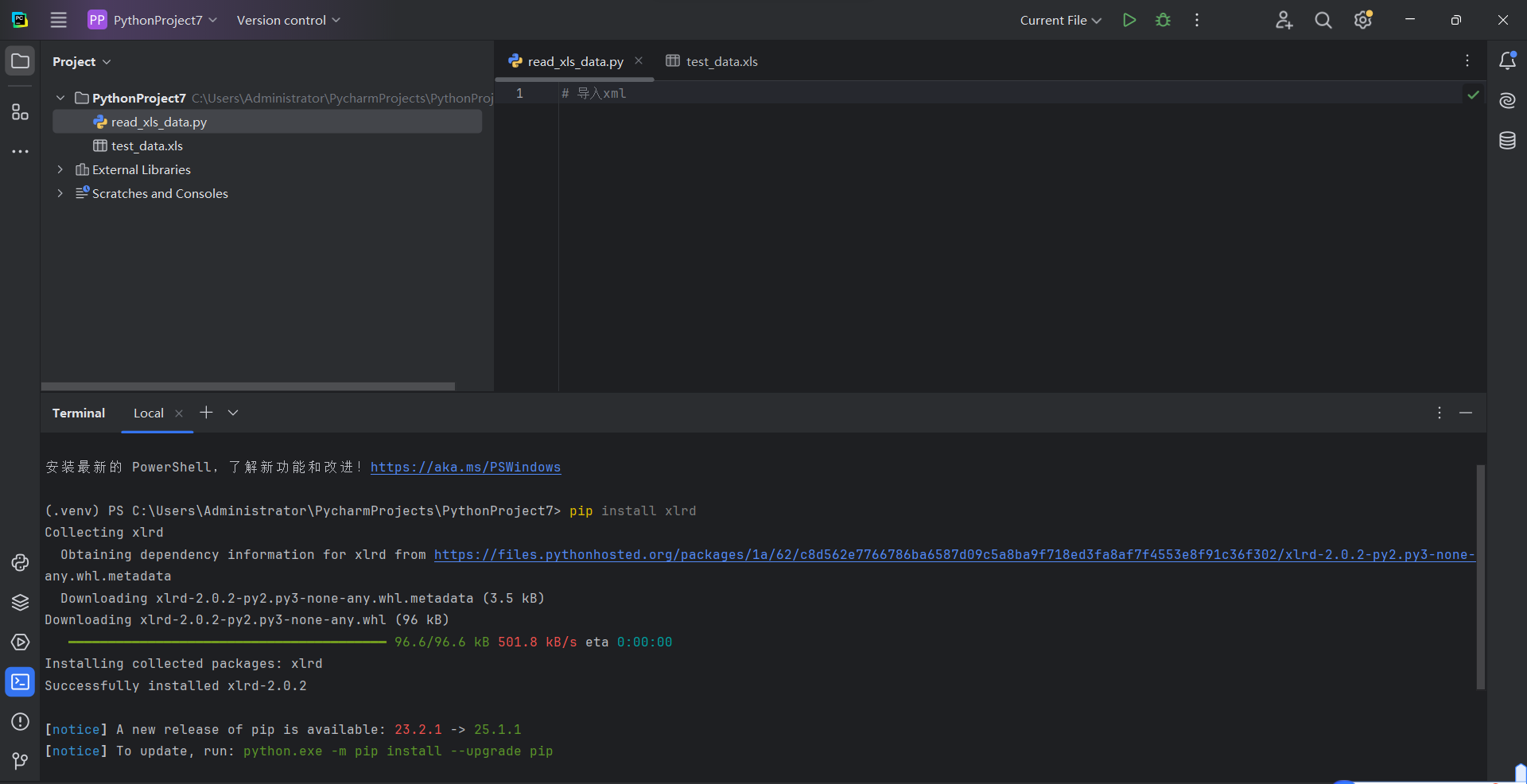Follow the PowerShell aka.ms link
This screenshot has width=1527, height=784.
coord(465,468)
